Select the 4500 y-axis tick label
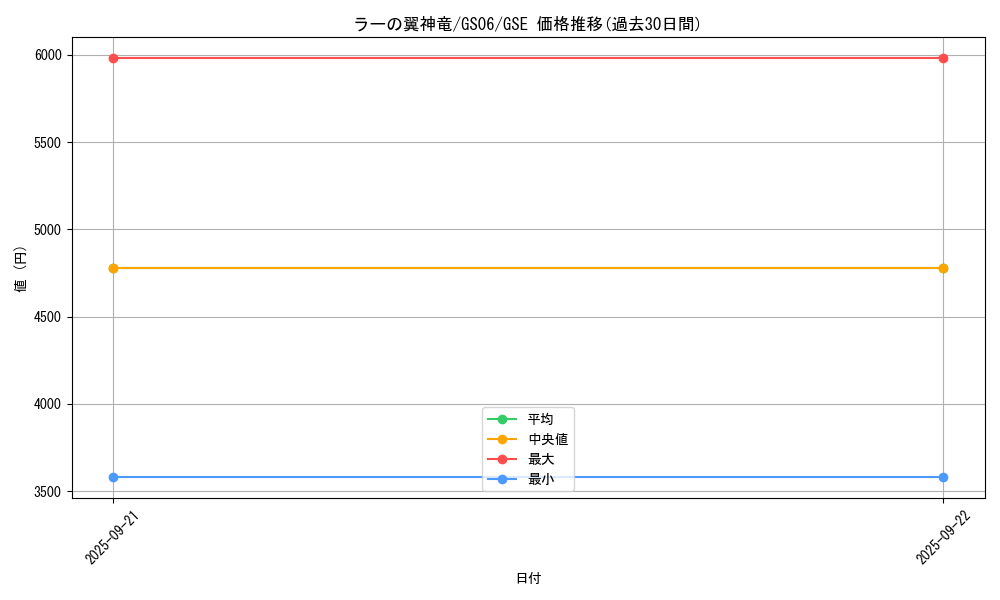Screen dimensions: 1000x600 coord(48,318)
